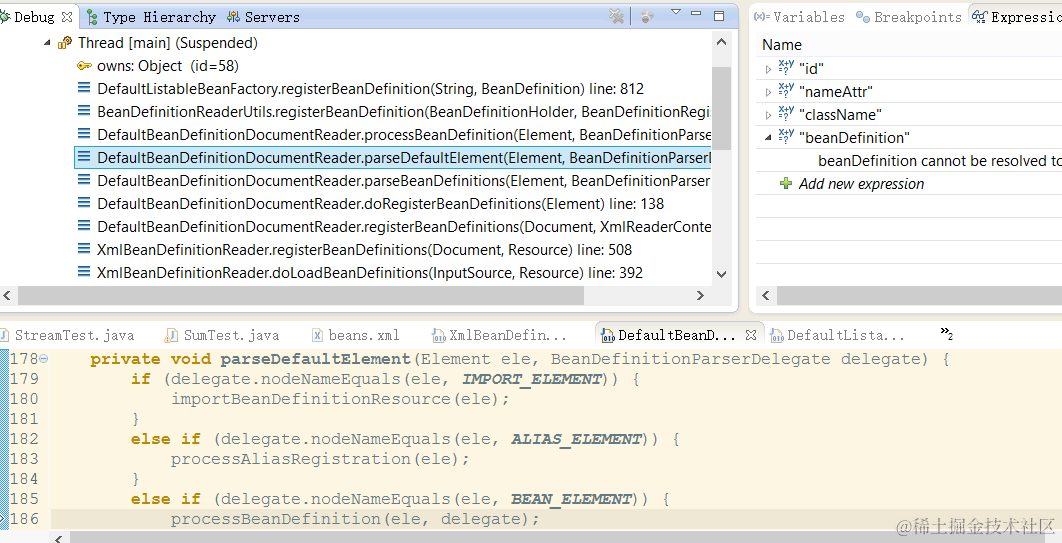1062x543 pixels.
Task: Open the Type Hierarchy tab
Action: [152, 17]
